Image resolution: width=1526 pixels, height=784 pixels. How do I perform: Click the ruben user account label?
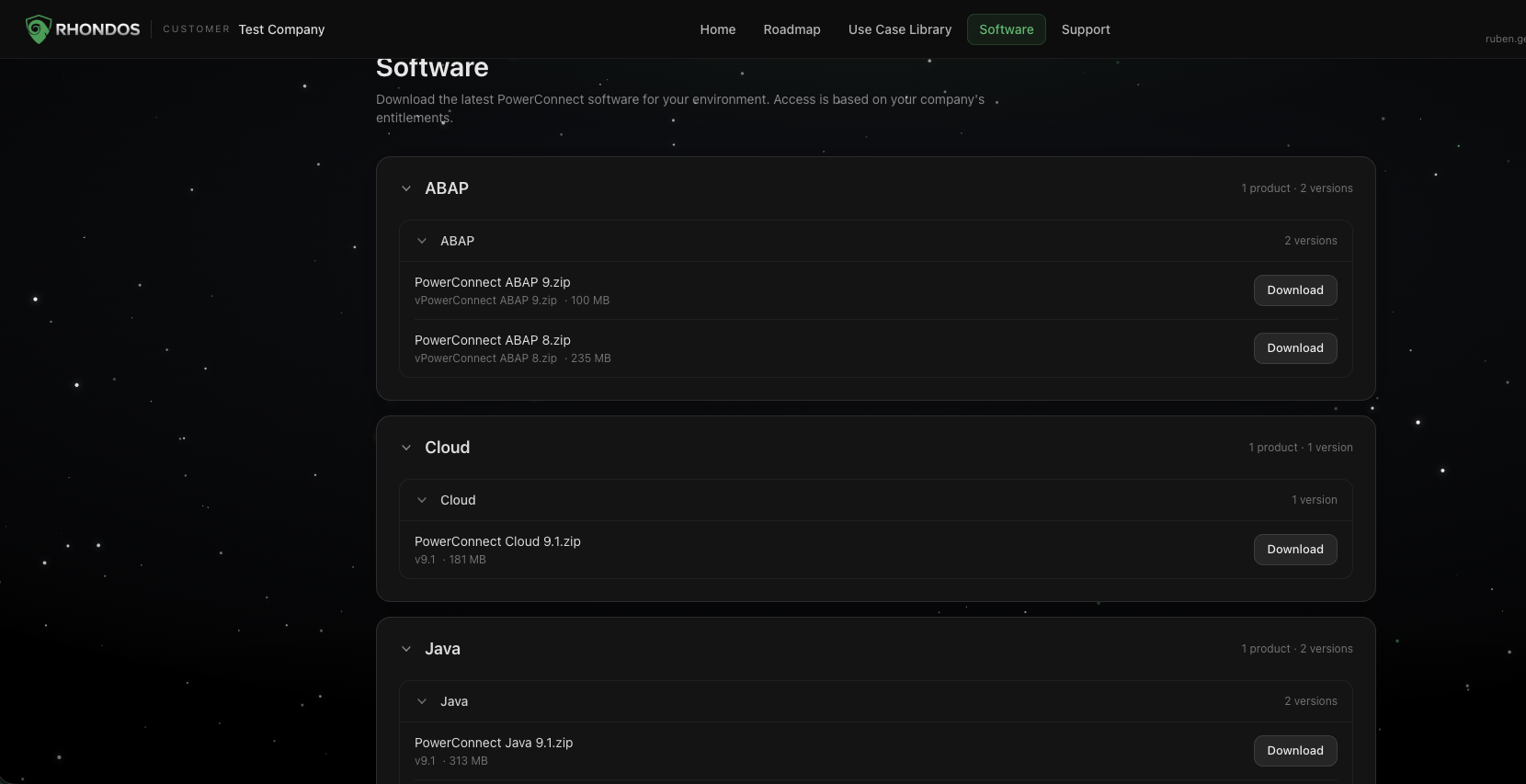[x=1505, y=39]
